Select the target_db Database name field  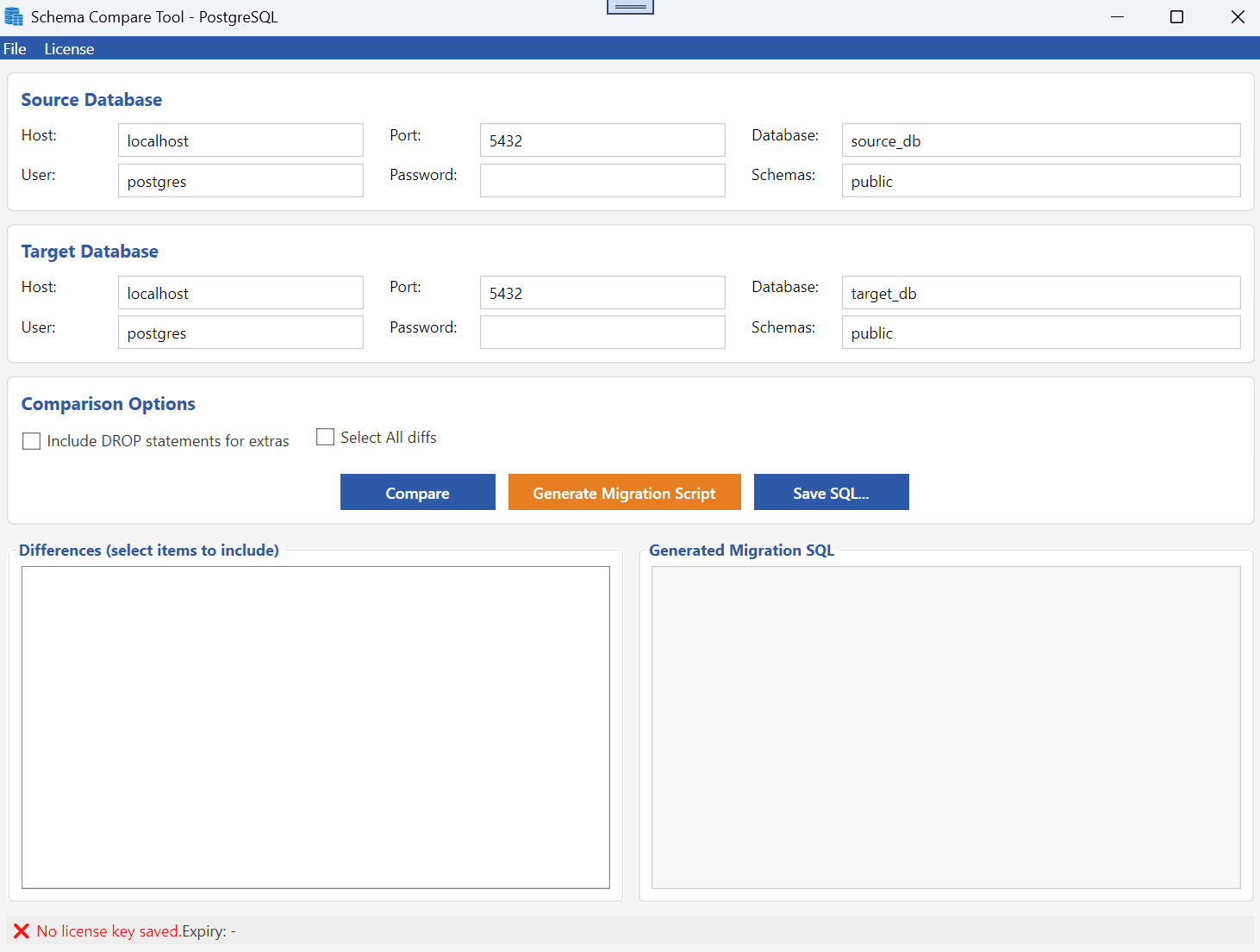1040,293
